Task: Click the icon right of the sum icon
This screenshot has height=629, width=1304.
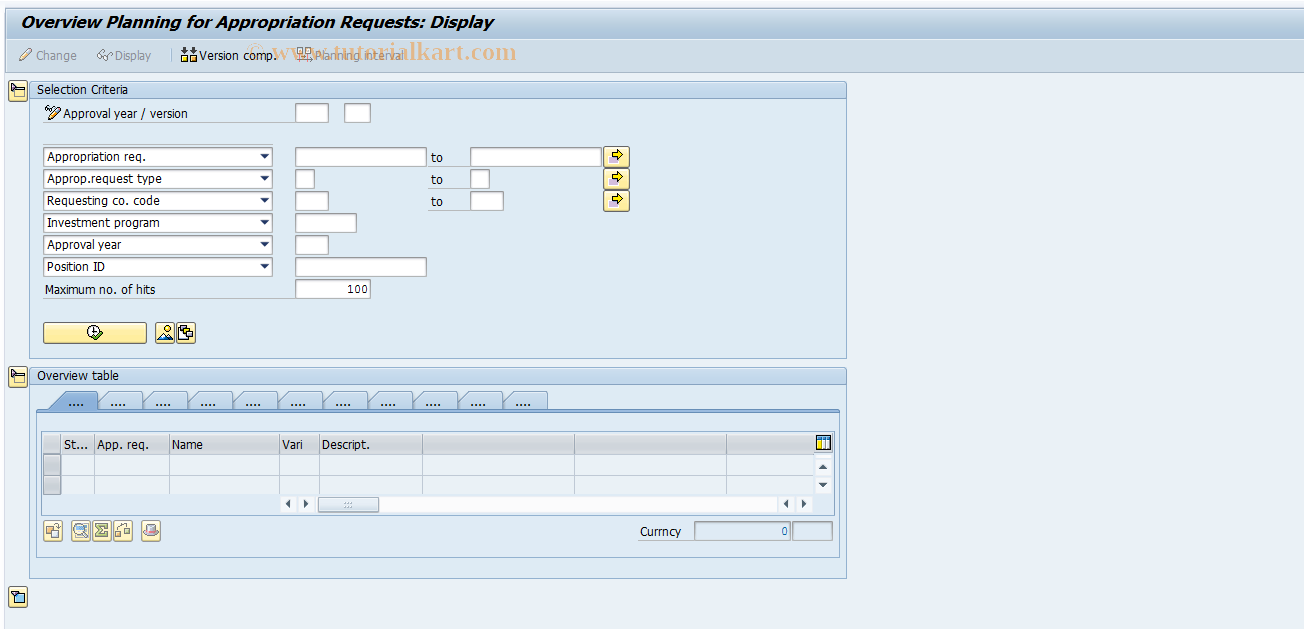Action: 123,531
